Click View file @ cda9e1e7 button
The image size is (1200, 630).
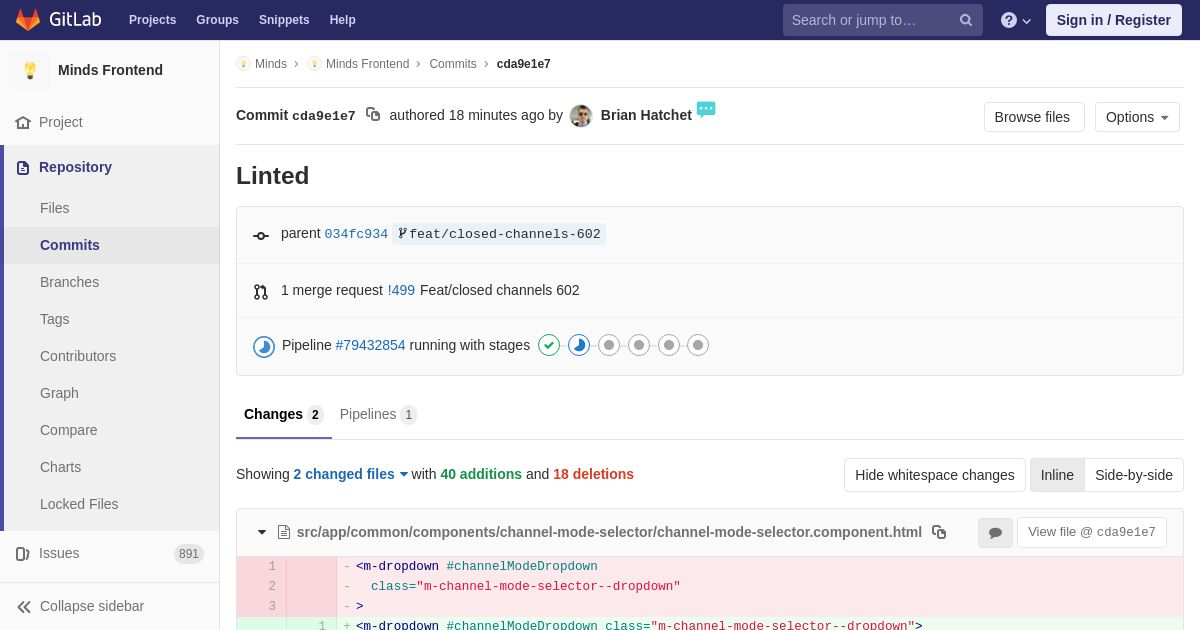click(x=1092, y=533)
